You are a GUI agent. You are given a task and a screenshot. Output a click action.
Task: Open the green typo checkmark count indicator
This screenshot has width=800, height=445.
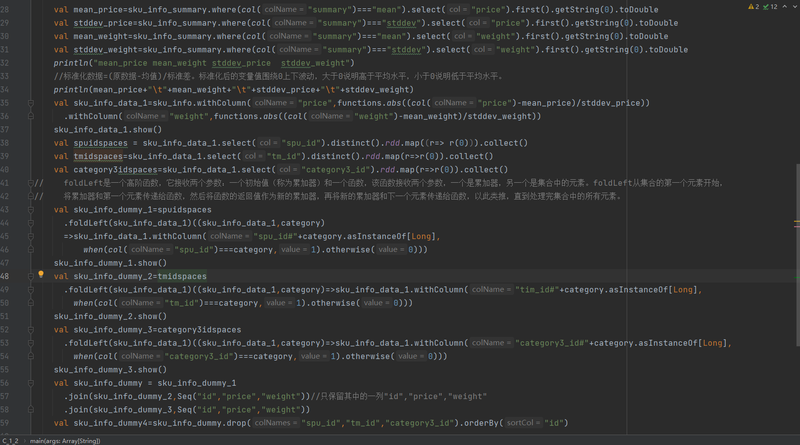pos(770,7)
